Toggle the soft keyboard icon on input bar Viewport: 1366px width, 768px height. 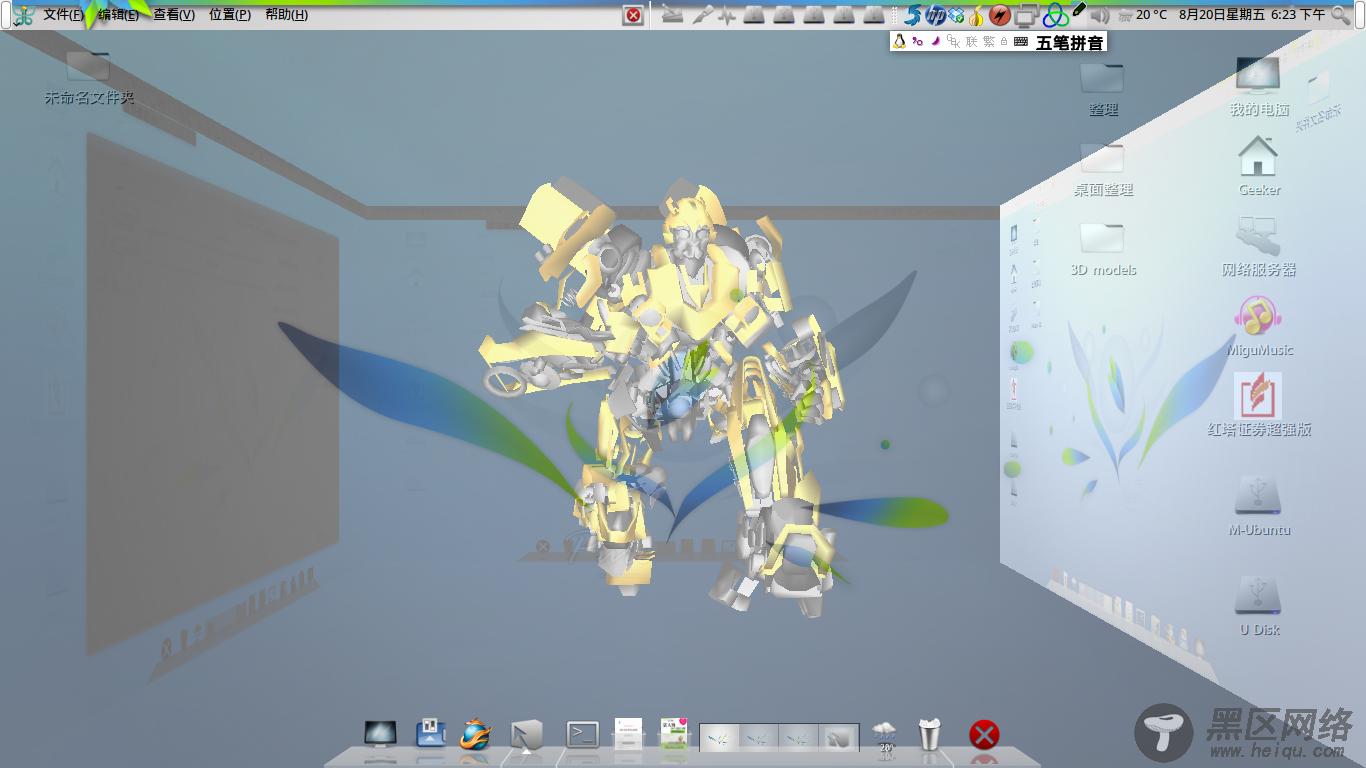pyautogui.click(x=1021, y=41)
